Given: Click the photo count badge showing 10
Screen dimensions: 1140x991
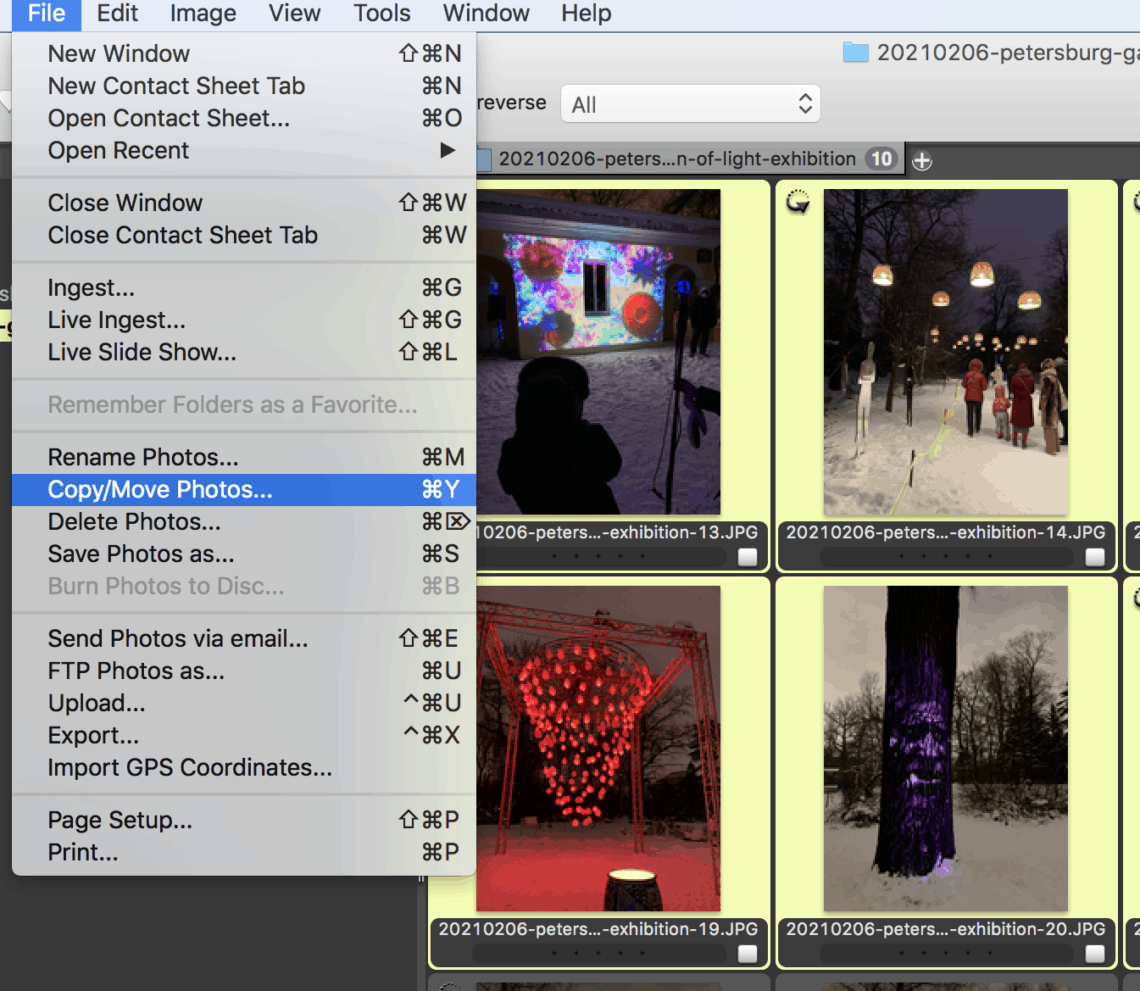Looking at the screenshot, I should click(881, 158).
